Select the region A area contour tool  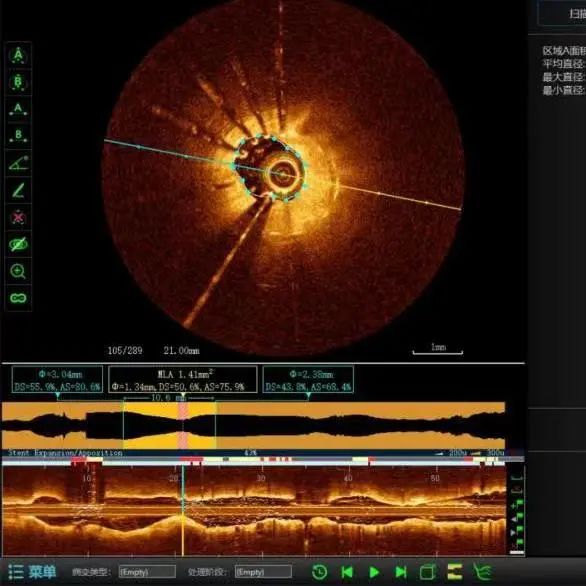18,55
